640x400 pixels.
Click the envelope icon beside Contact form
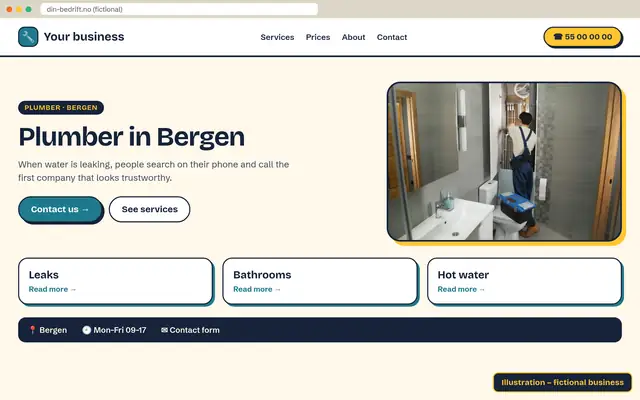click(x=164, y=330)
